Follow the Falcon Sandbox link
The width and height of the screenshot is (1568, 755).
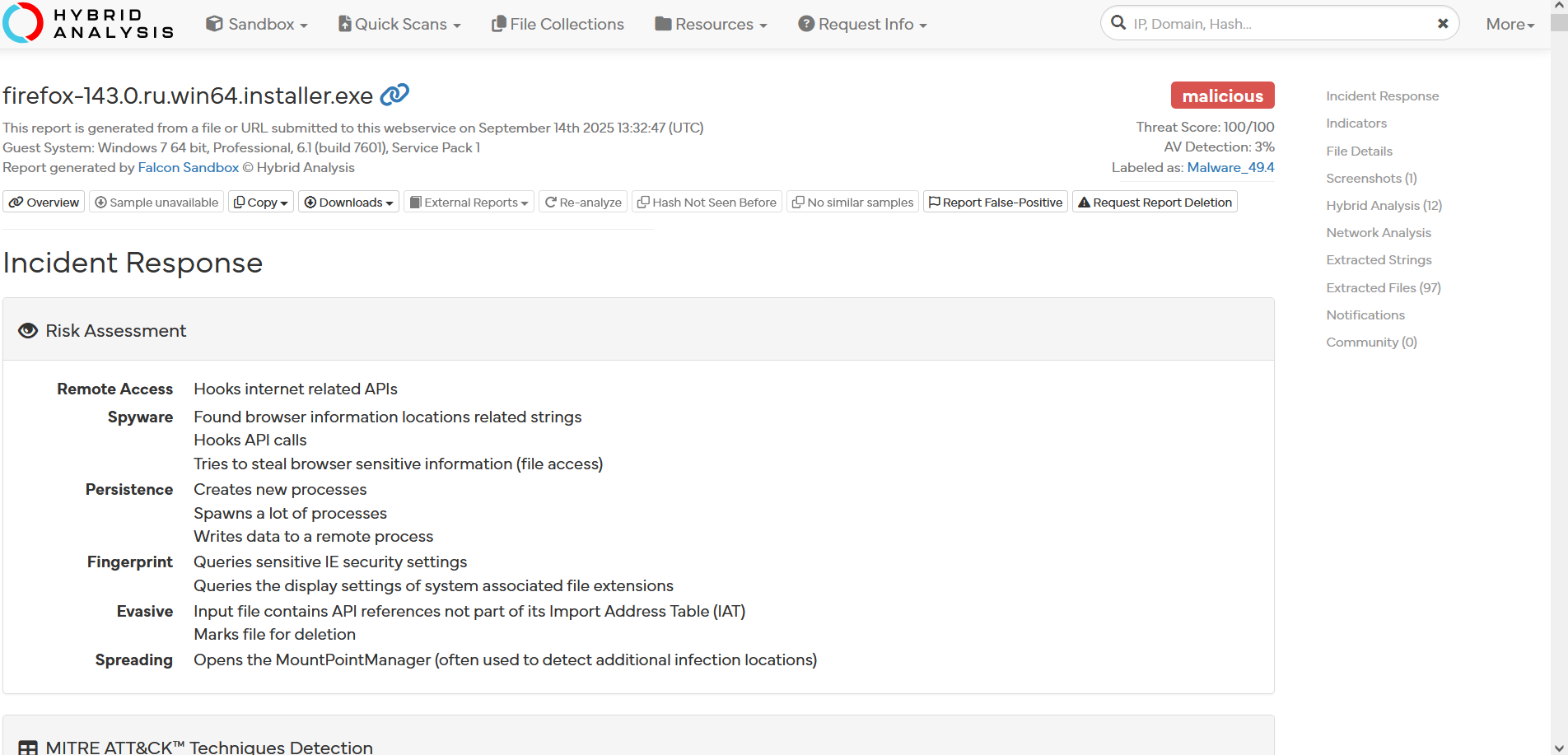click(x=189, y=167)
